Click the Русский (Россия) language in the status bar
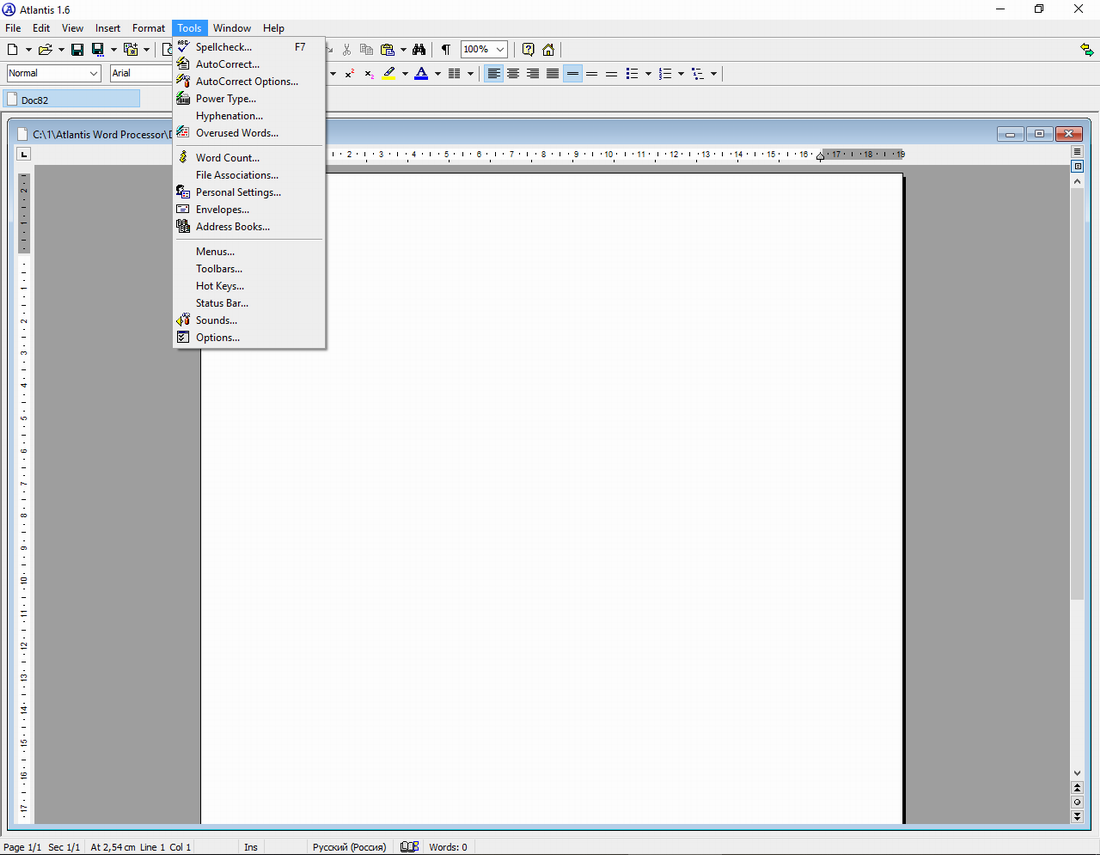Screen dimensions: 1100x855 pyautogui.click(x=349, y=847)
